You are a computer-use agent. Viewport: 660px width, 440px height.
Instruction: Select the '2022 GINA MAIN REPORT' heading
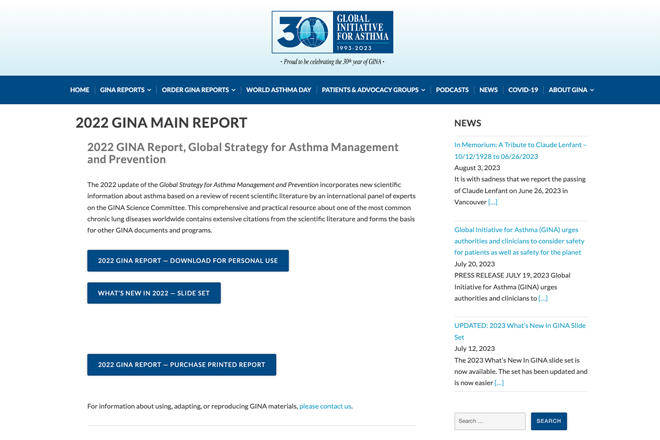click(x=161, y=123)
